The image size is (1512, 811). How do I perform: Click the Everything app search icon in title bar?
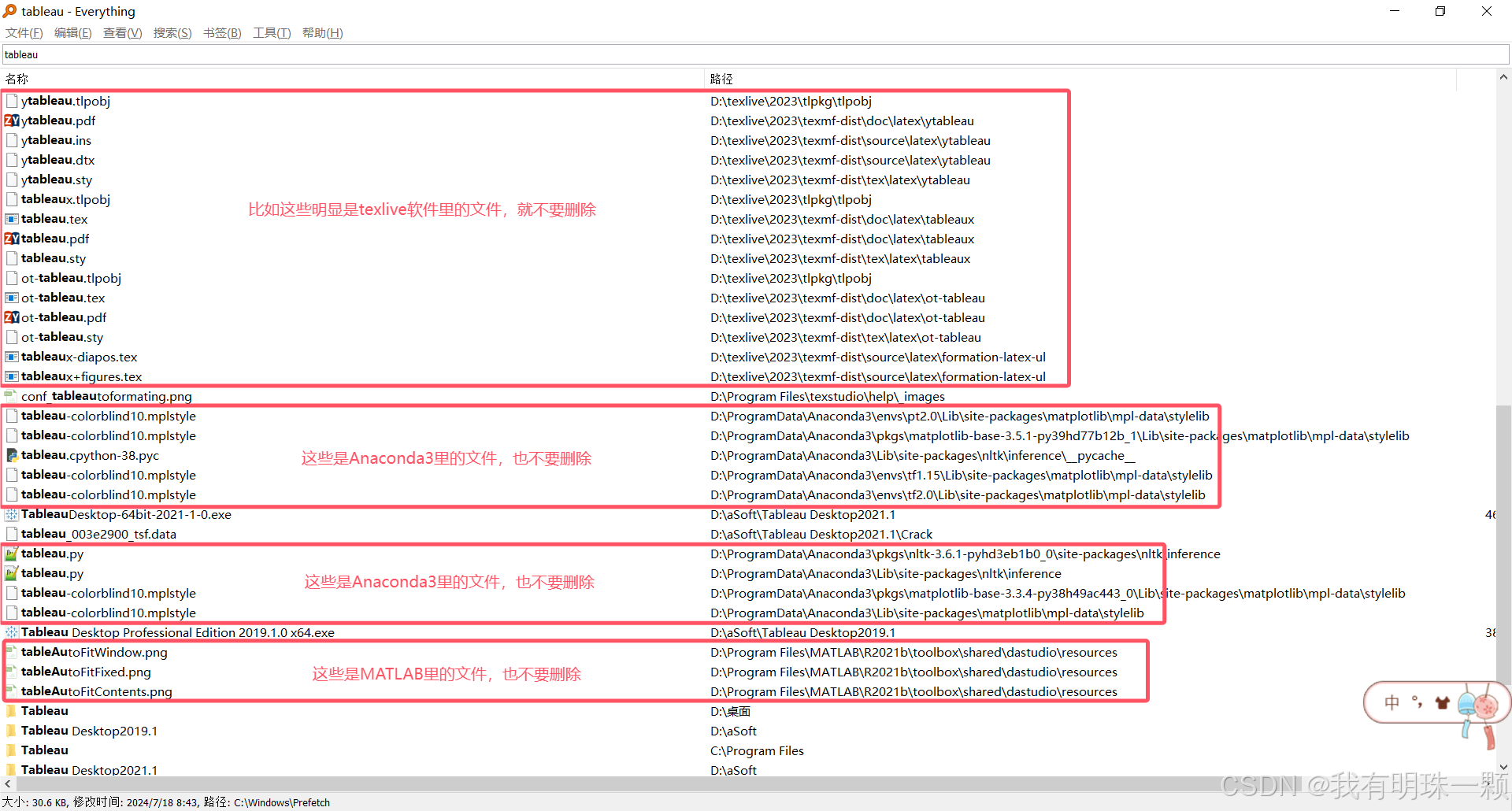click(9, 11)
